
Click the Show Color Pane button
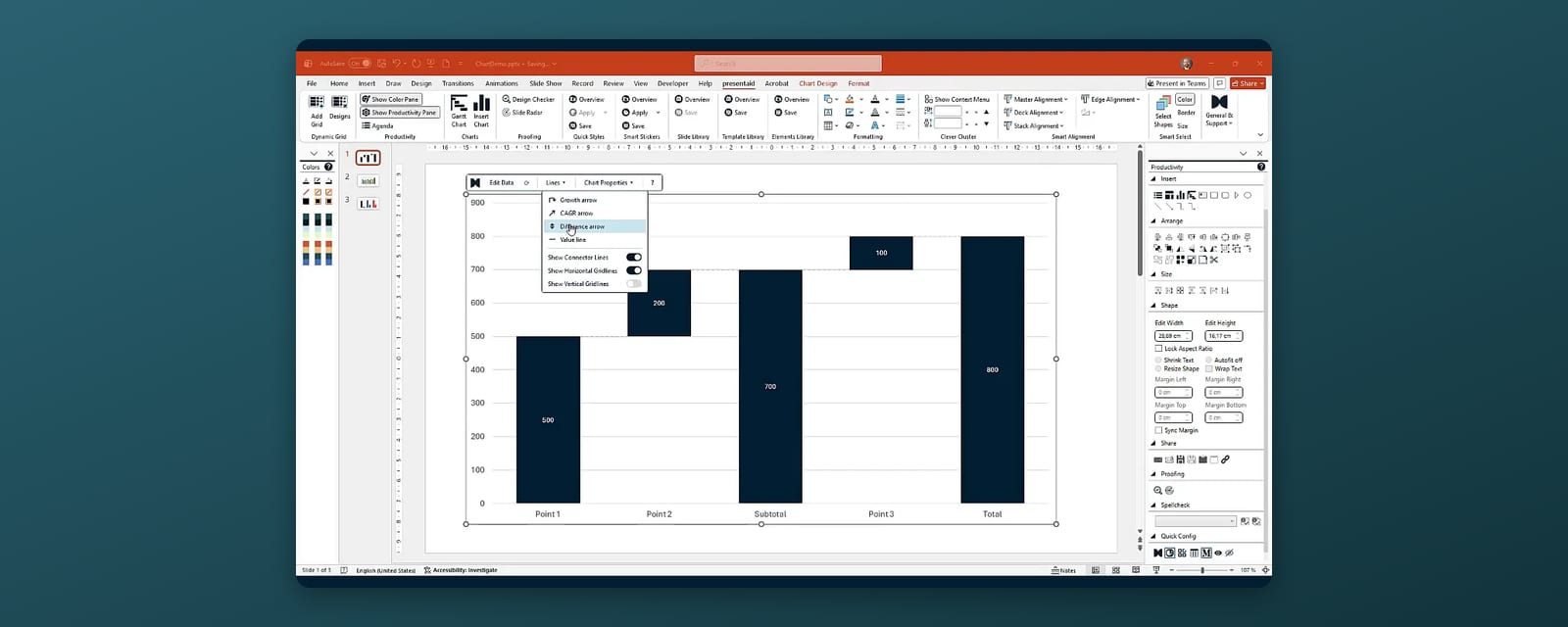(x=390, y=99)
